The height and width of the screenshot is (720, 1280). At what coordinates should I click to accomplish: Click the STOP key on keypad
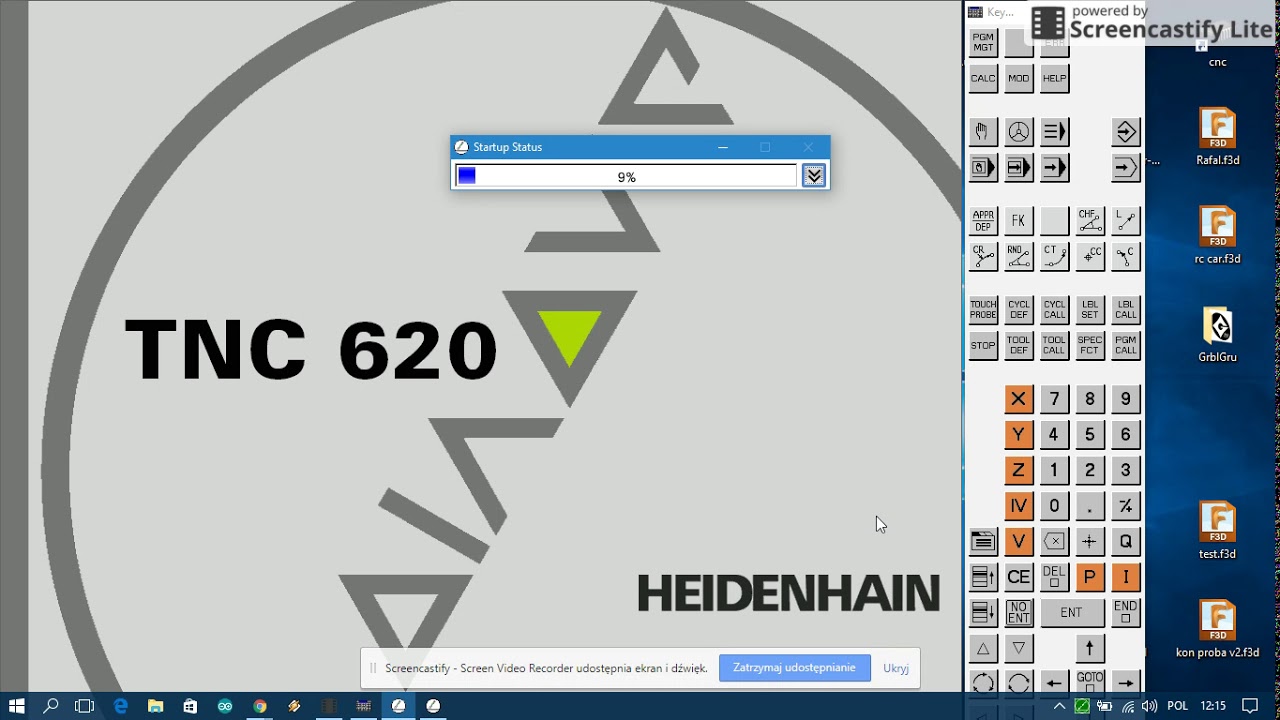tap(983, 346)
